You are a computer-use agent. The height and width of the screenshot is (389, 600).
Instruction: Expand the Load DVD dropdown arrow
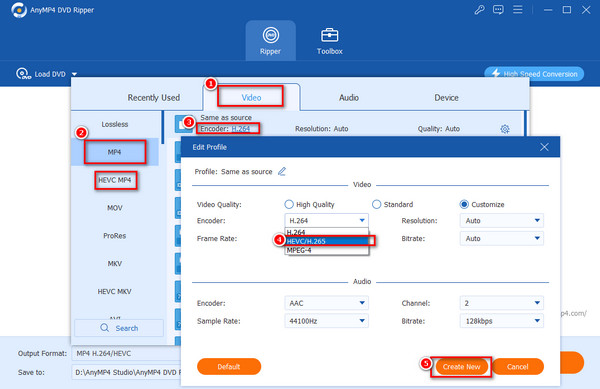pos(75,74)
